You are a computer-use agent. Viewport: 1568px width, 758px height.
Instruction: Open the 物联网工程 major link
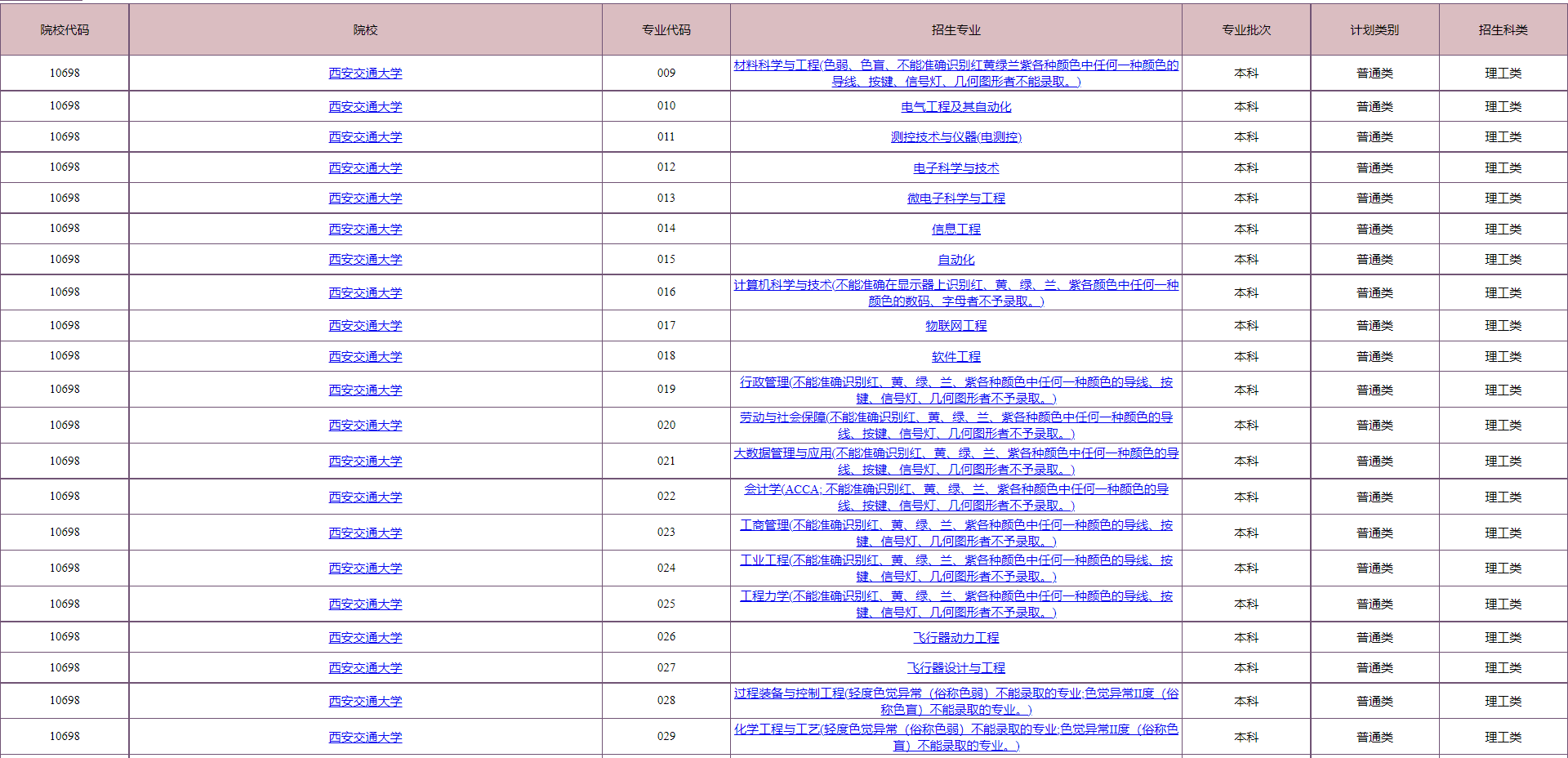(955, 326)
